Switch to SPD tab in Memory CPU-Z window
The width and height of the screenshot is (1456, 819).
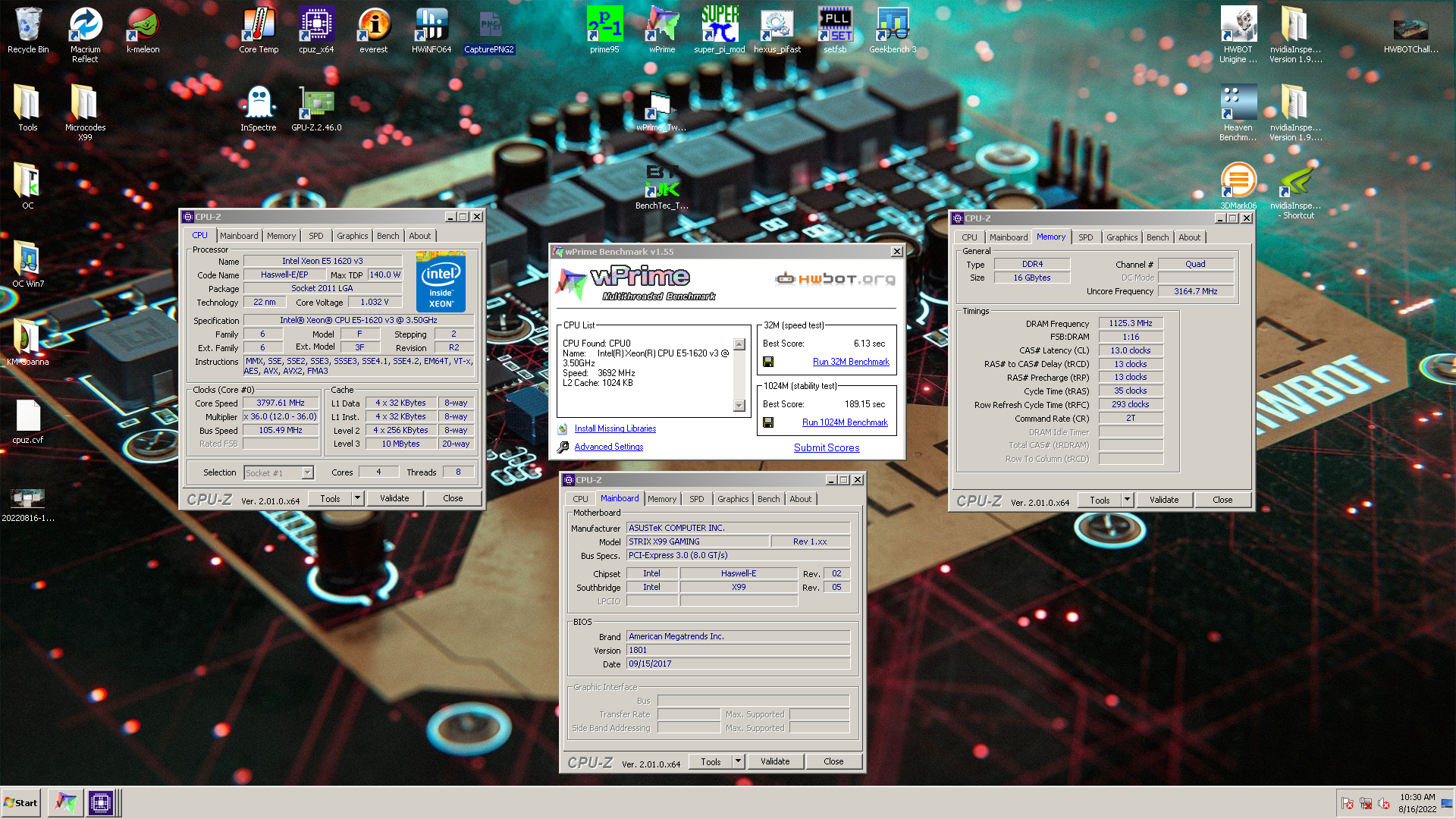click(x=1086, y=237)
